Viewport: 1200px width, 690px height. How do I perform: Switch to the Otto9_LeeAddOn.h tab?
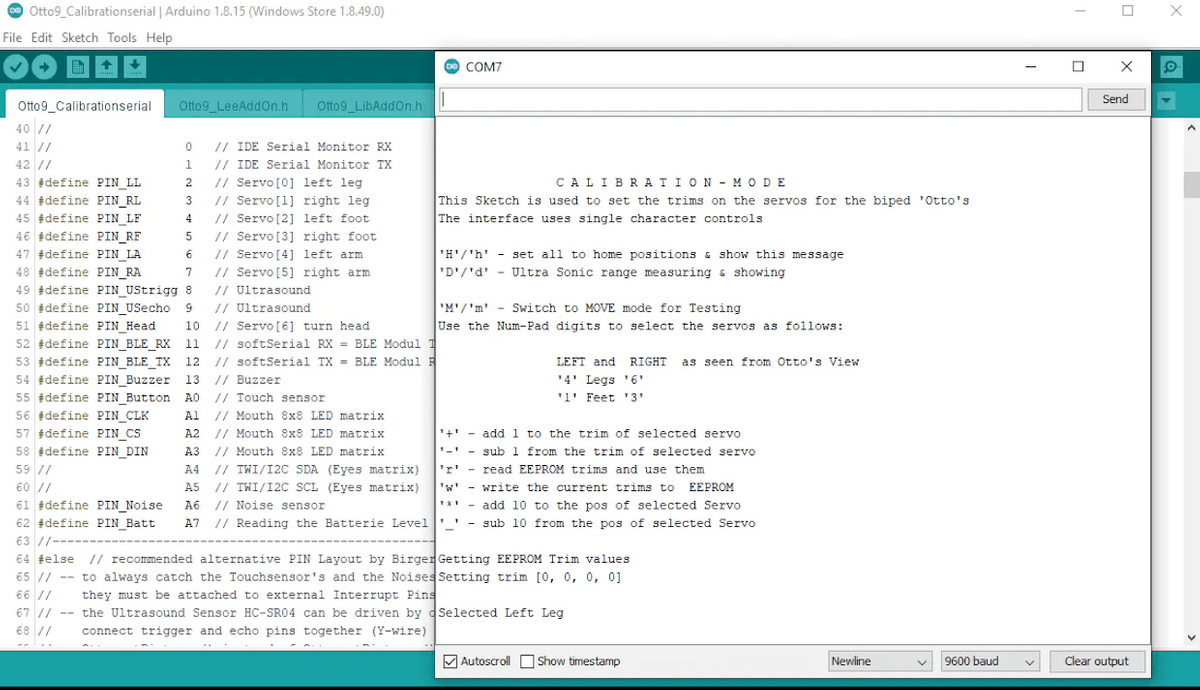[234, 106]
